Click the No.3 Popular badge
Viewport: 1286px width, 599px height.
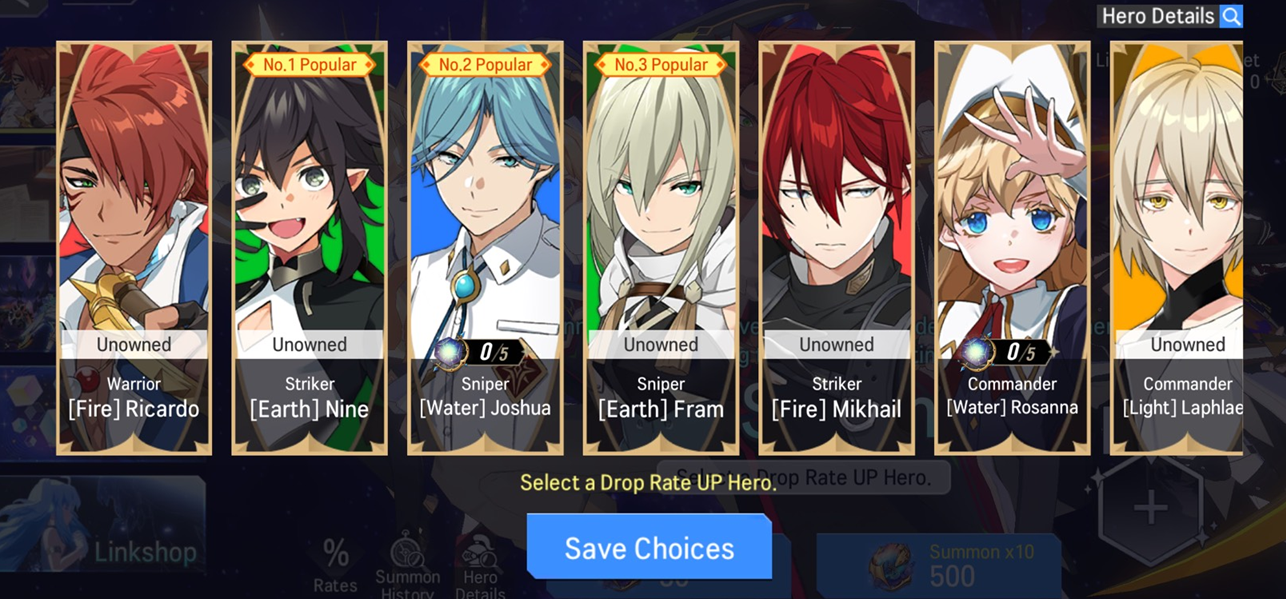pos(661,65)
